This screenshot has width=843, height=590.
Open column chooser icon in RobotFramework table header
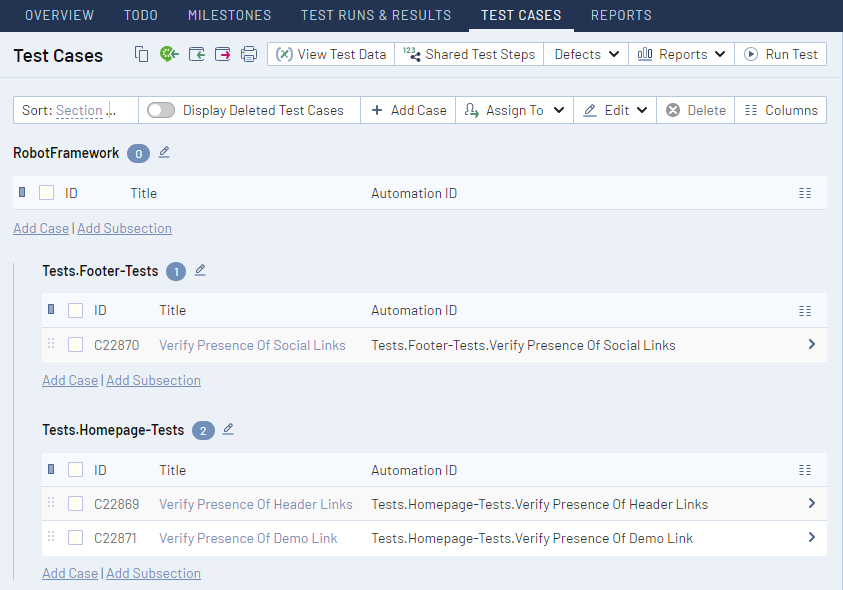click(805, 193)
